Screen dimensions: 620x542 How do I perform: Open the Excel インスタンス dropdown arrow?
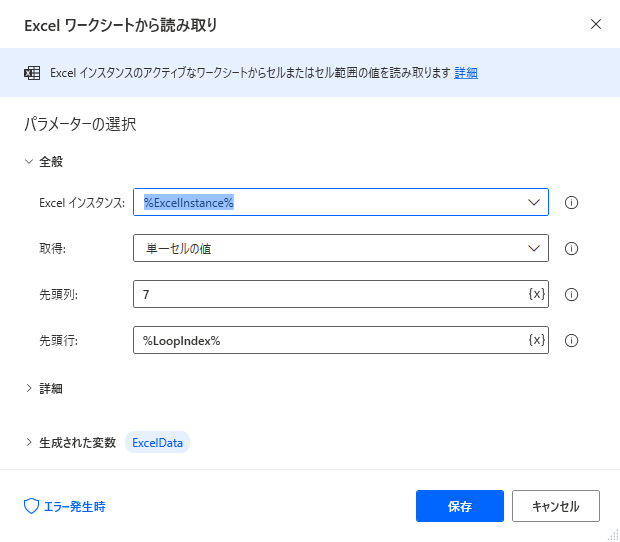click(534, 202)
